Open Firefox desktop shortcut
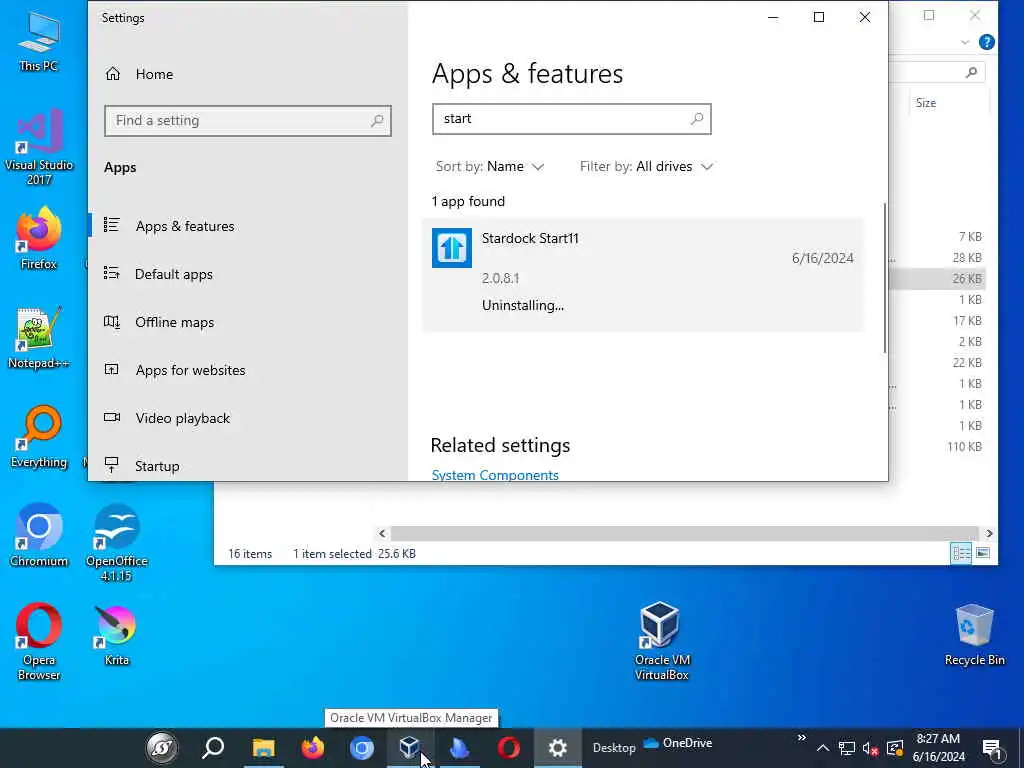Screen dimensions: 1024x768 (39, 238)
